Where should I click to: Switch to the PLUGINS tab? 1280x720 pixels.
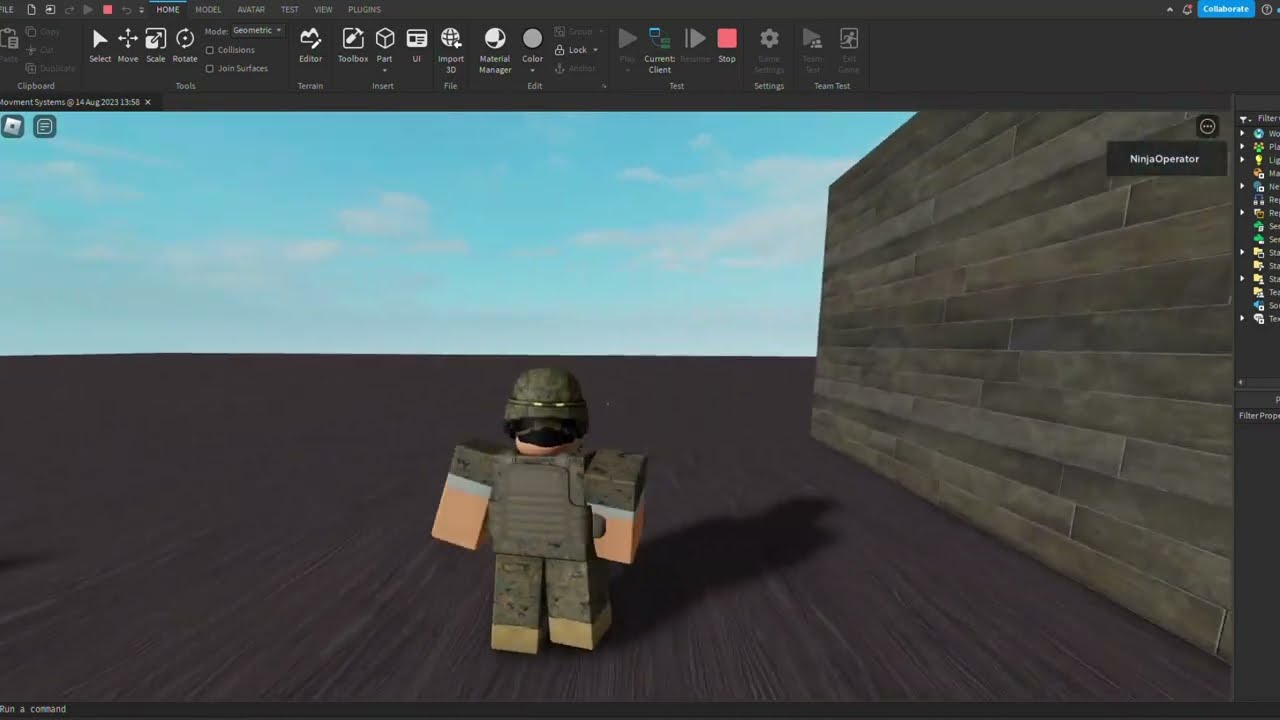[x=364, y=9]
